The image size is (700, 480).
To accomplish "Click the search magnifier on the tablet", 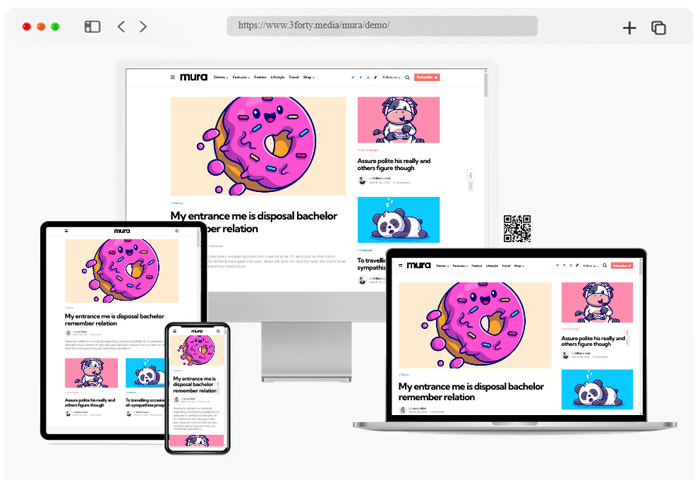I will 177,231.
